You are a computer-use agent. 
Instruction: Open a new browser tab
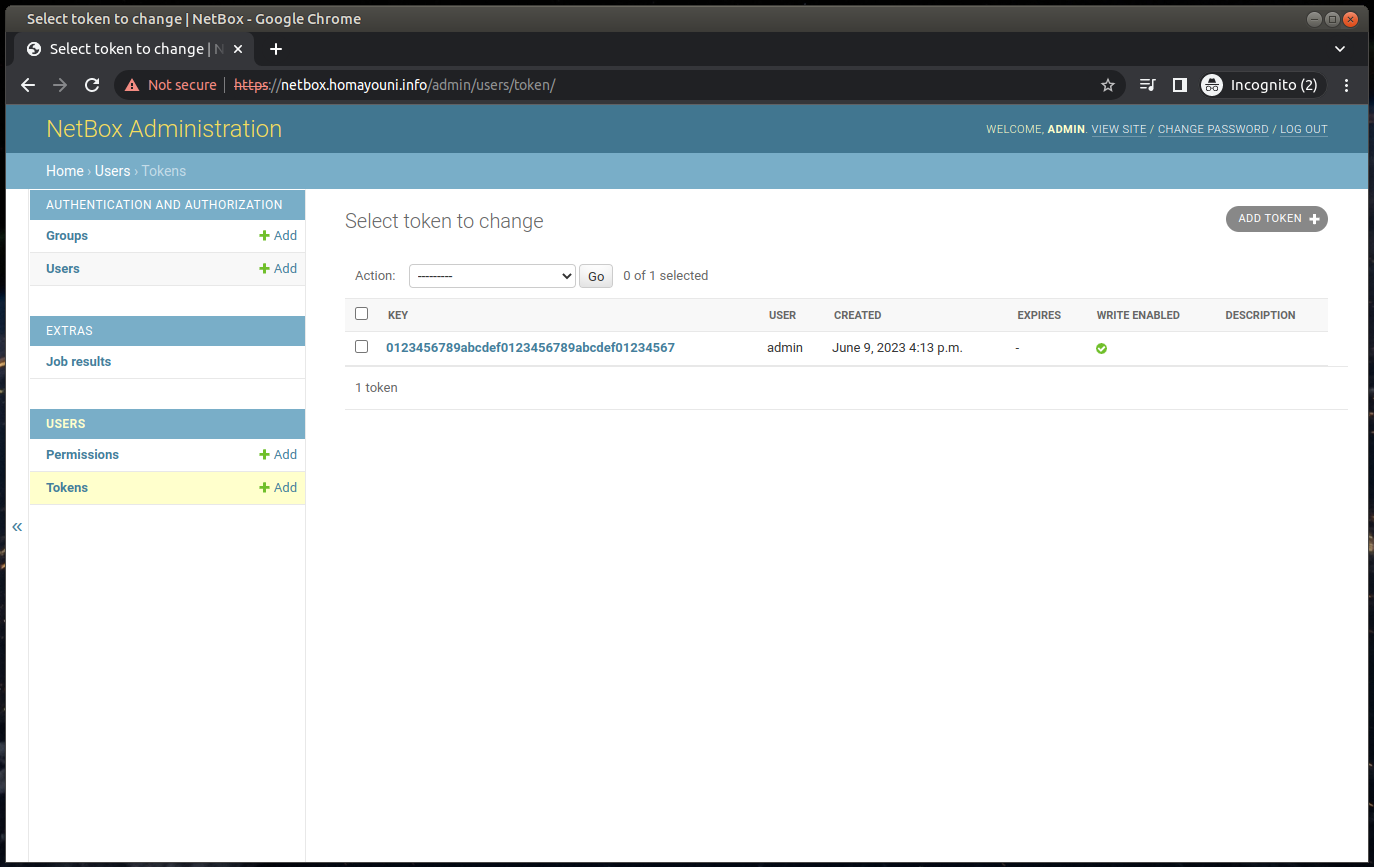coord(276,48)
